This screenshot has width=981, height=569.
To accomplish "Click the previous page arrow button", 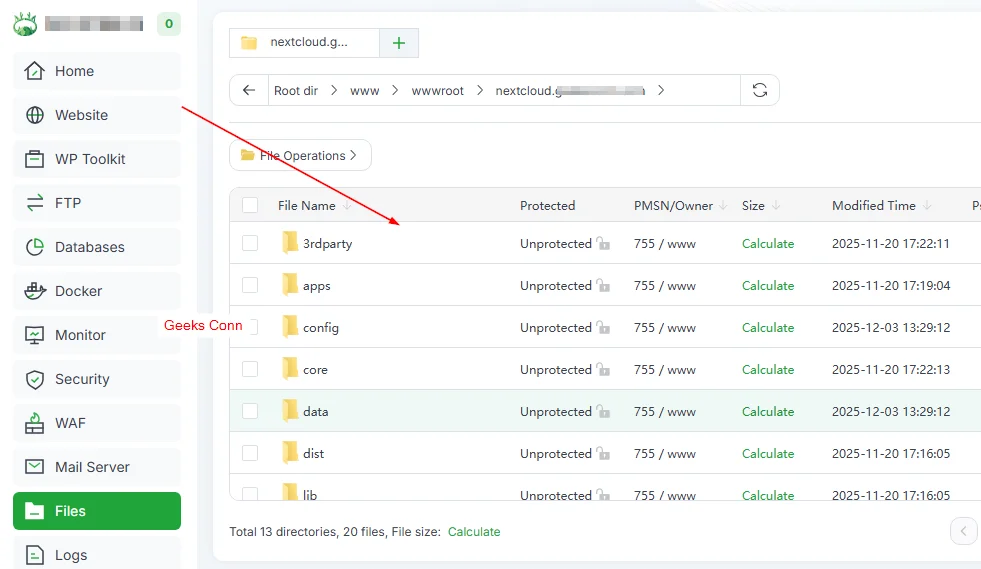I will pos(963,531).
